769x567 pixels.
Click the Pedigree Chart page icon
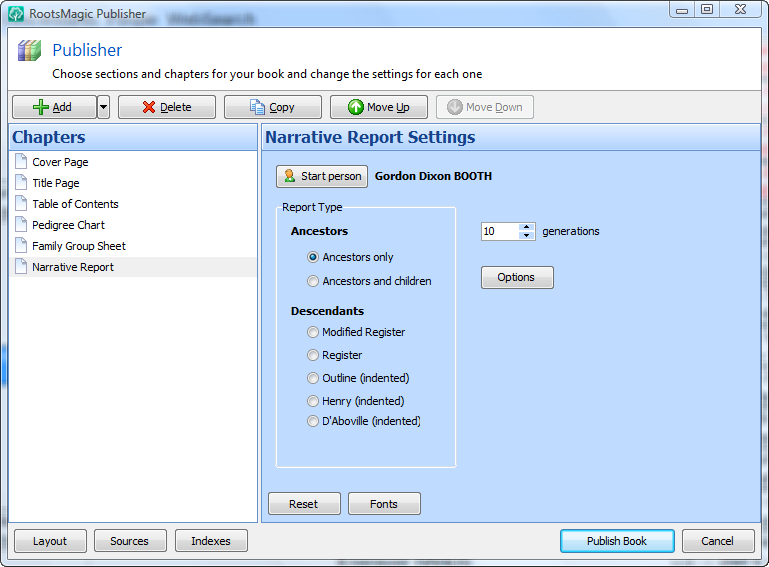pyautogui.click(x=21, y=224)
